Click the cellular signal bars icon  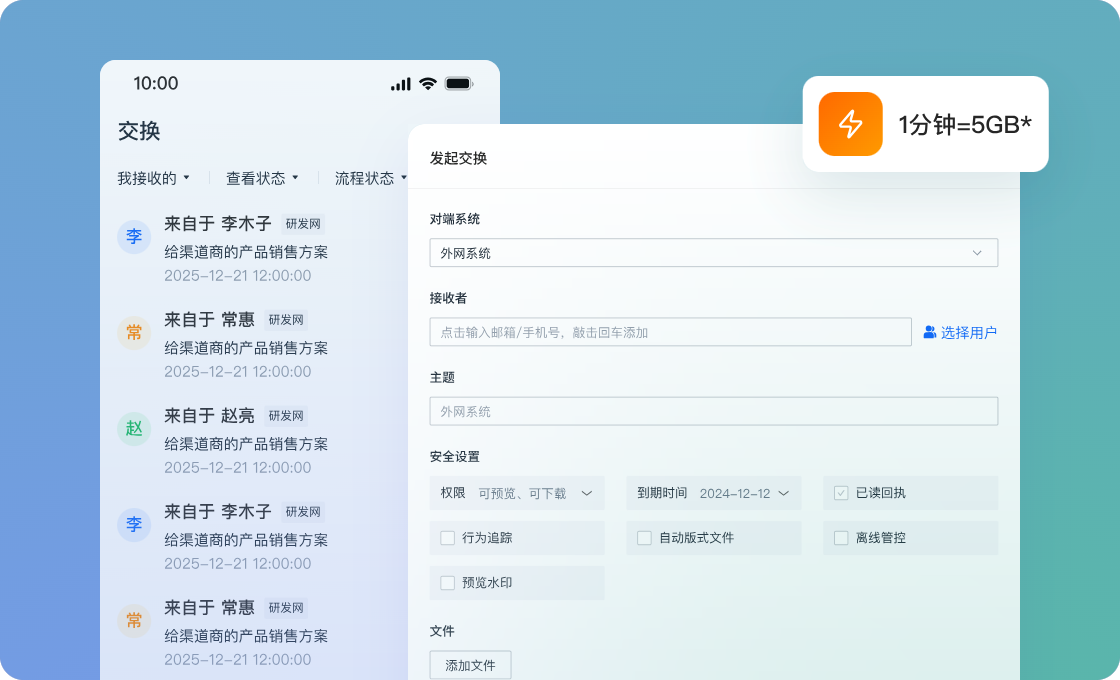click(400, 84)
